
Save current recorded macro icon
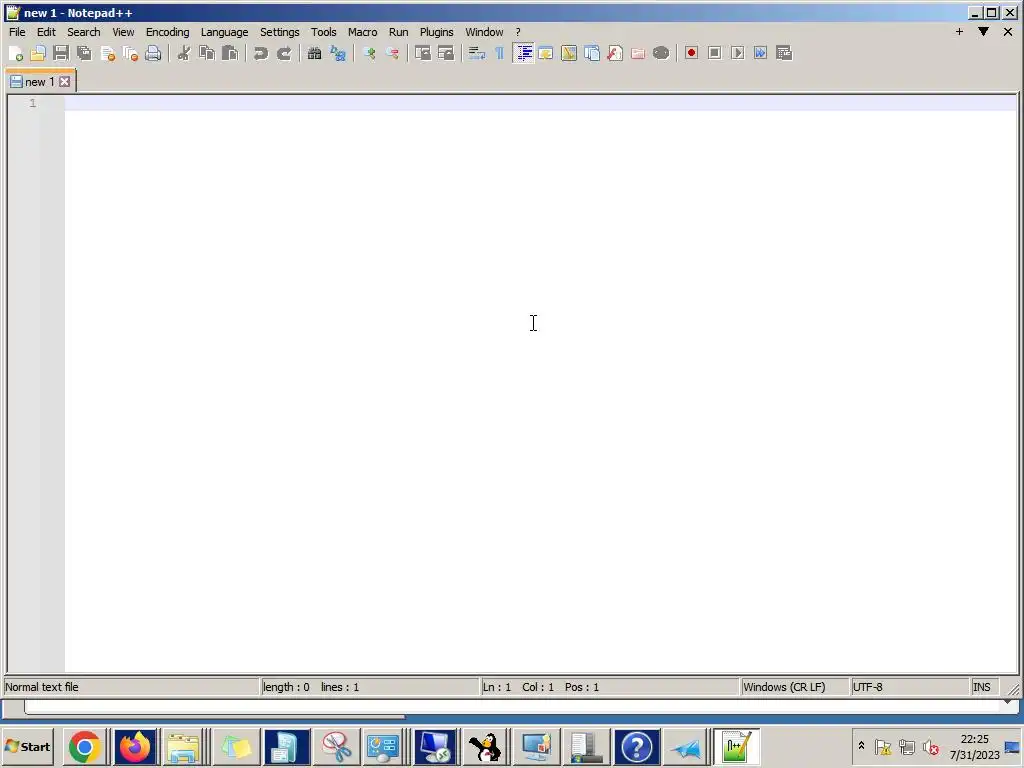[x=784, y=54]
